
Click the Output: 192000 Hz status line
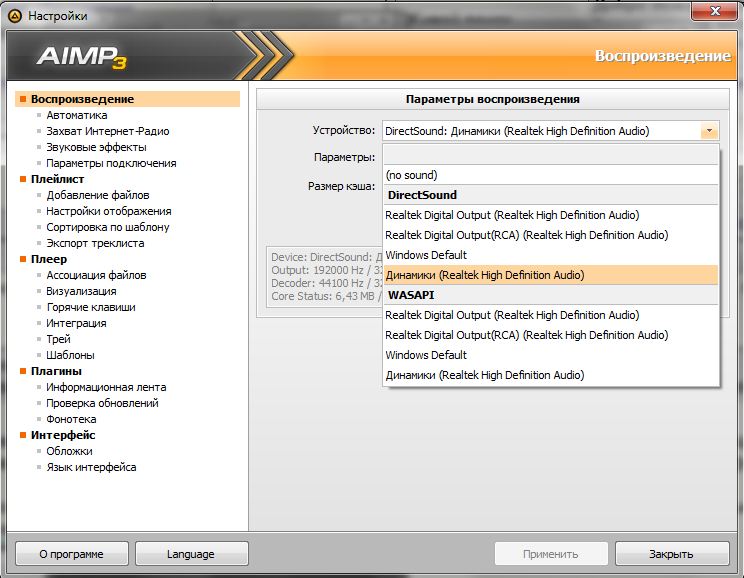326,270
